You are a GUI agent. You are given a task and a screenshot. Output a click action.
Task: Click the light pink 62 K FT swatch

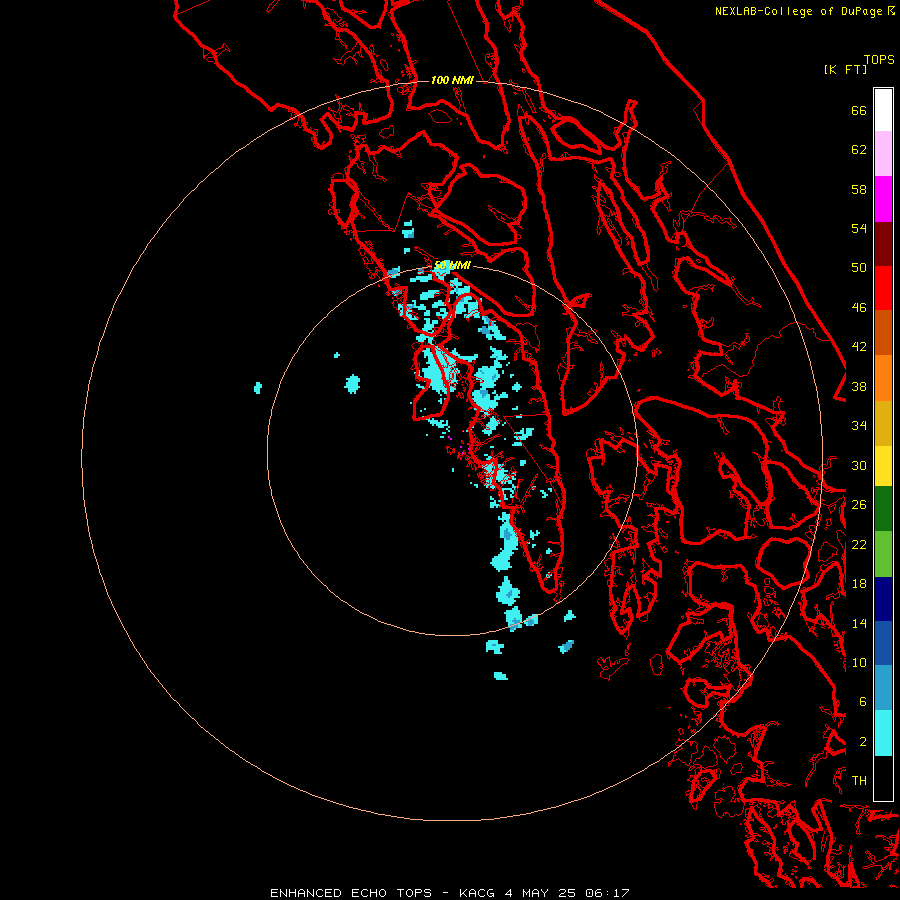883,153
